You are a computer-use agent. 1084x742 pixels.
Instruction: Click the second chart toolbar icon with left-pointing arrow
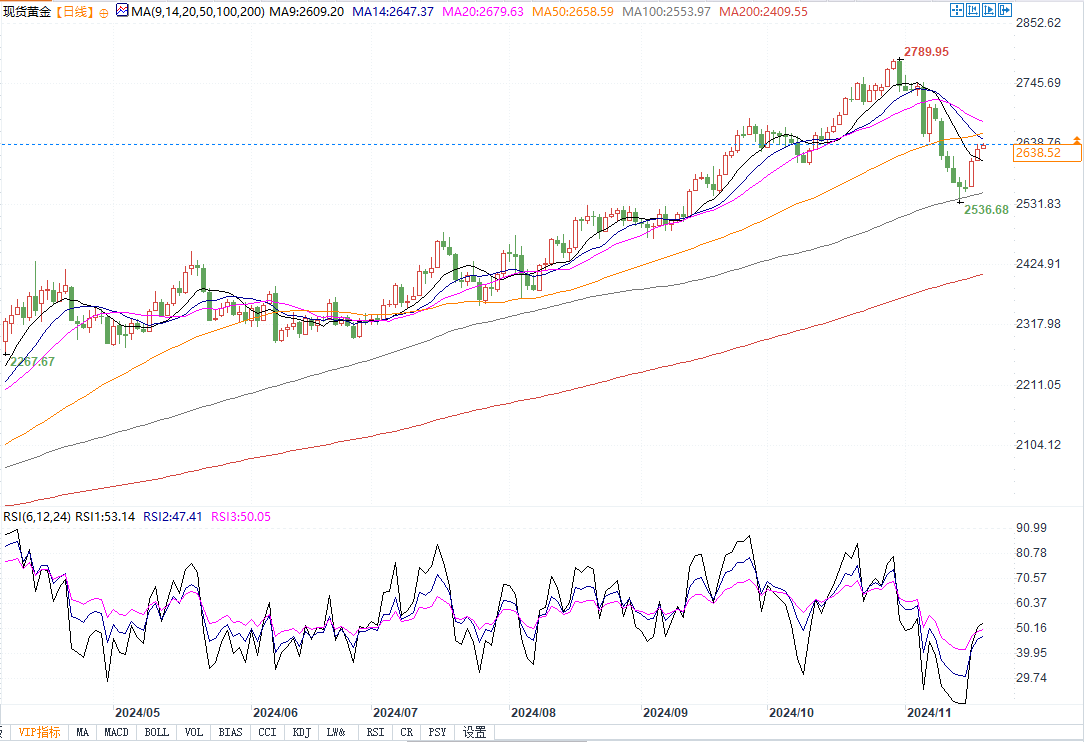pyautogui.click(x=974, y=10)
